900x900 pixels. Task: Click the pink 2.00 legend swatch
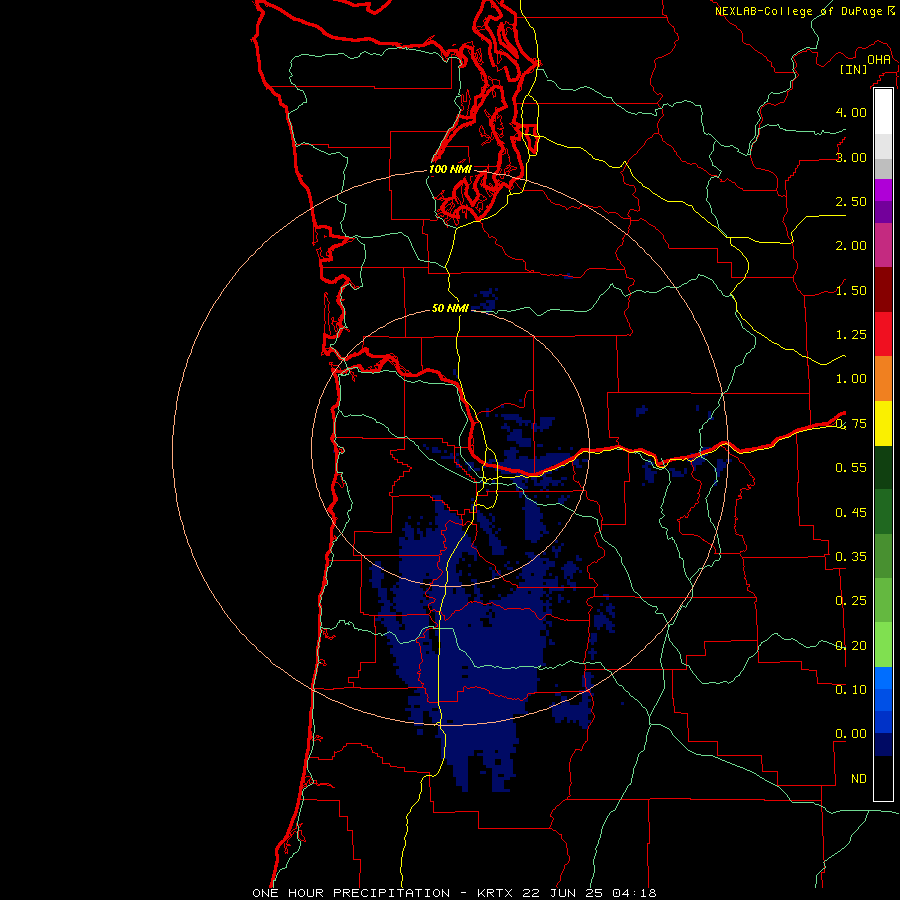click(883, 245)
